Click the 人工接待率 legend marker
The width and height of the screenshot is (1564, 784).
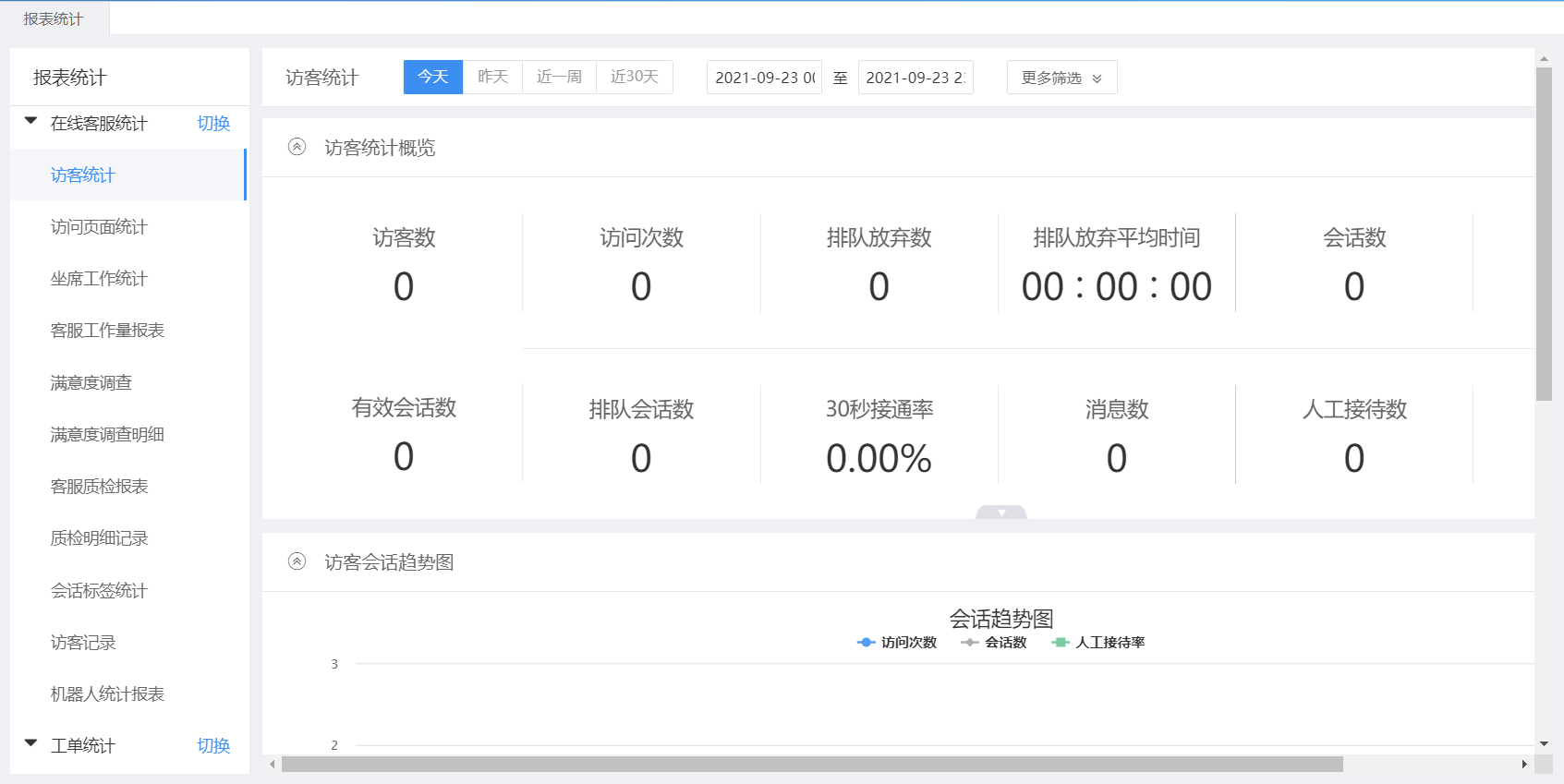pyautogui.click(x=1060, y=643)
